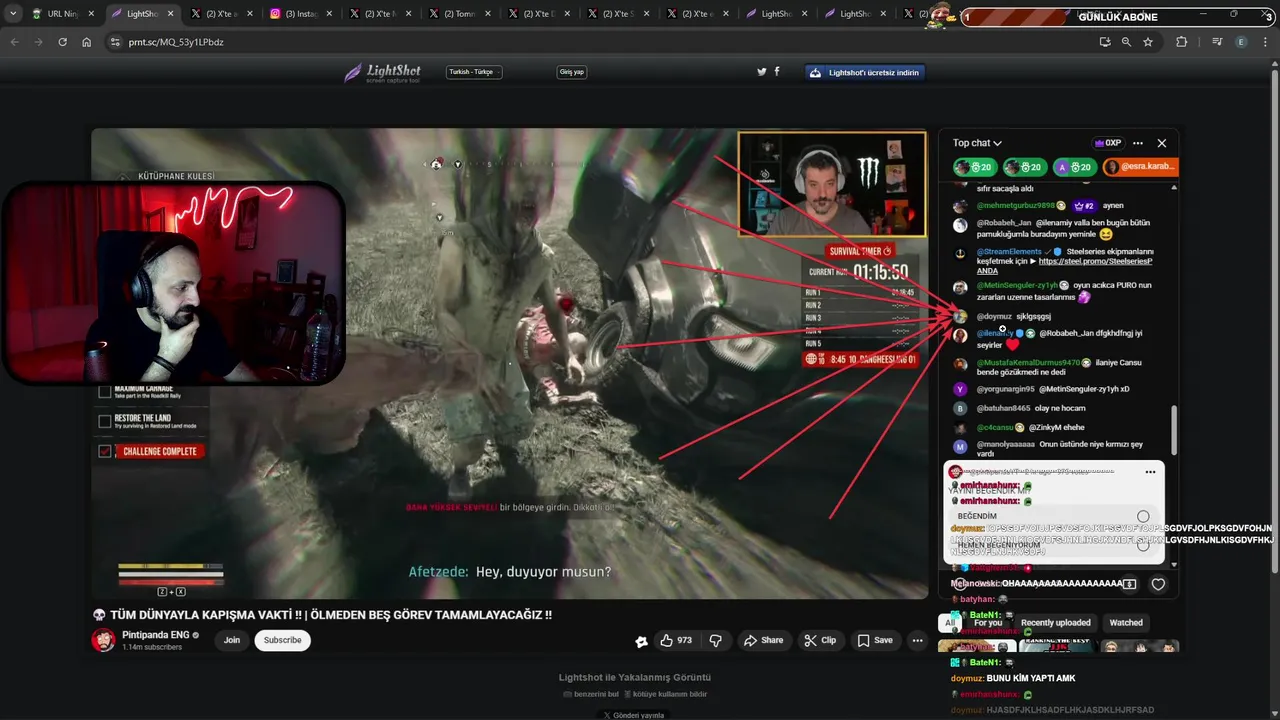Image resolution: width=1280 pixels, height=720 pixels.
Task: Open the browser extensions puzzle icon
Action: pyautogui.click(x=1182, y=42)
